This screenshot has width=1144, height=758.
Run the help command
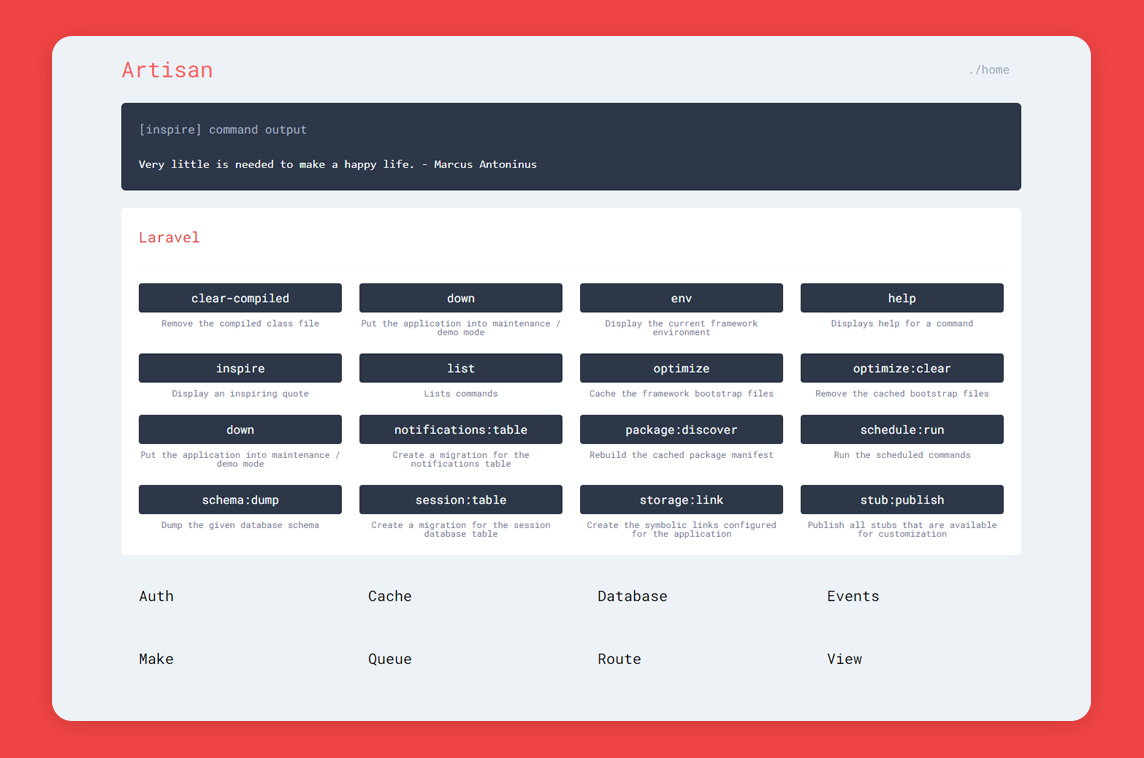click(902, 298)
